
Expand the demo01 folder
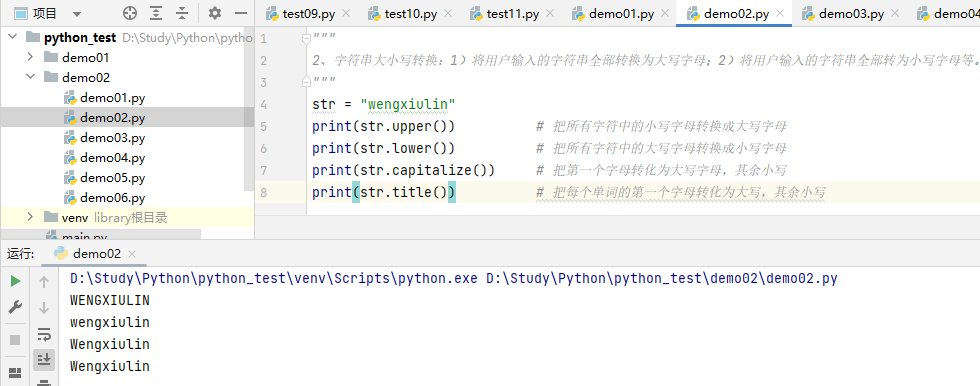pyautogui.click(x=30, y=57)
